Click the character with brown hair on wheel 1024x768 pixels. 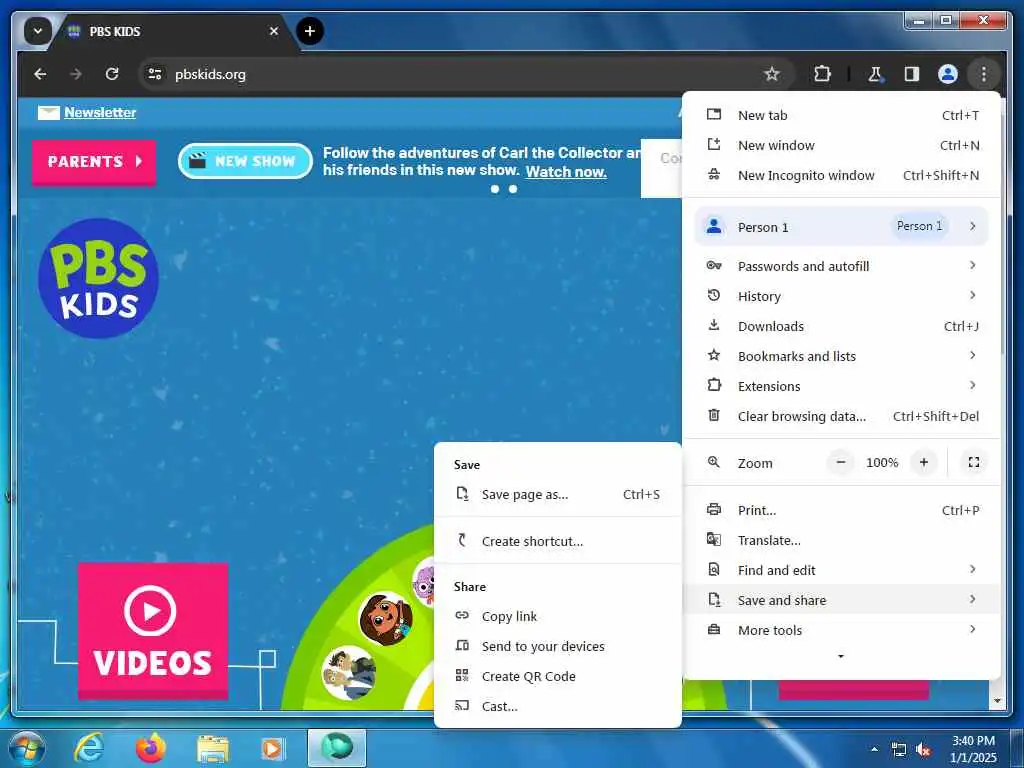[385, 618]
